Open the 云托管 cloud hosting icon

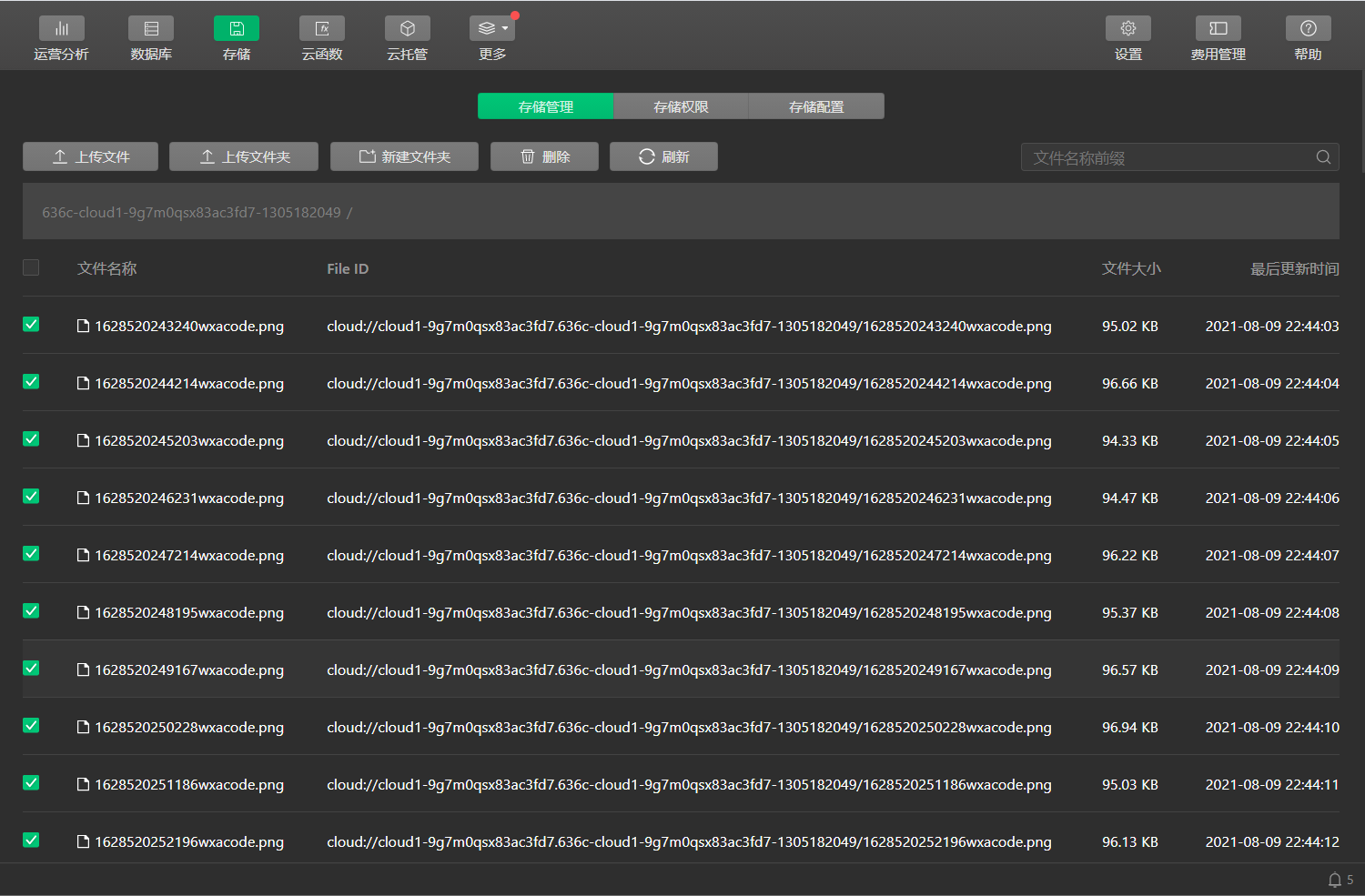click(x=408, y=28)
